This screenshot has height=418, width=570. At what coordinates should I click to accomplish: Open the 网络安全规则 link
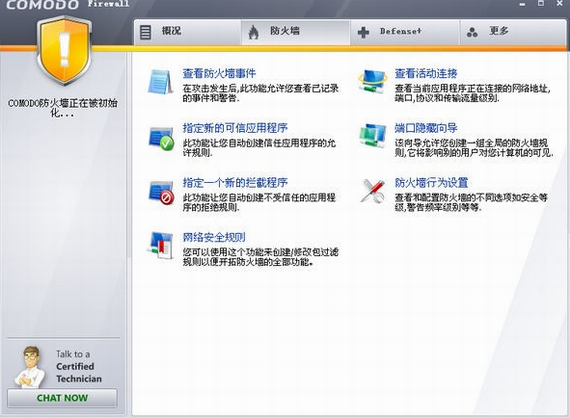pos(214,237)
